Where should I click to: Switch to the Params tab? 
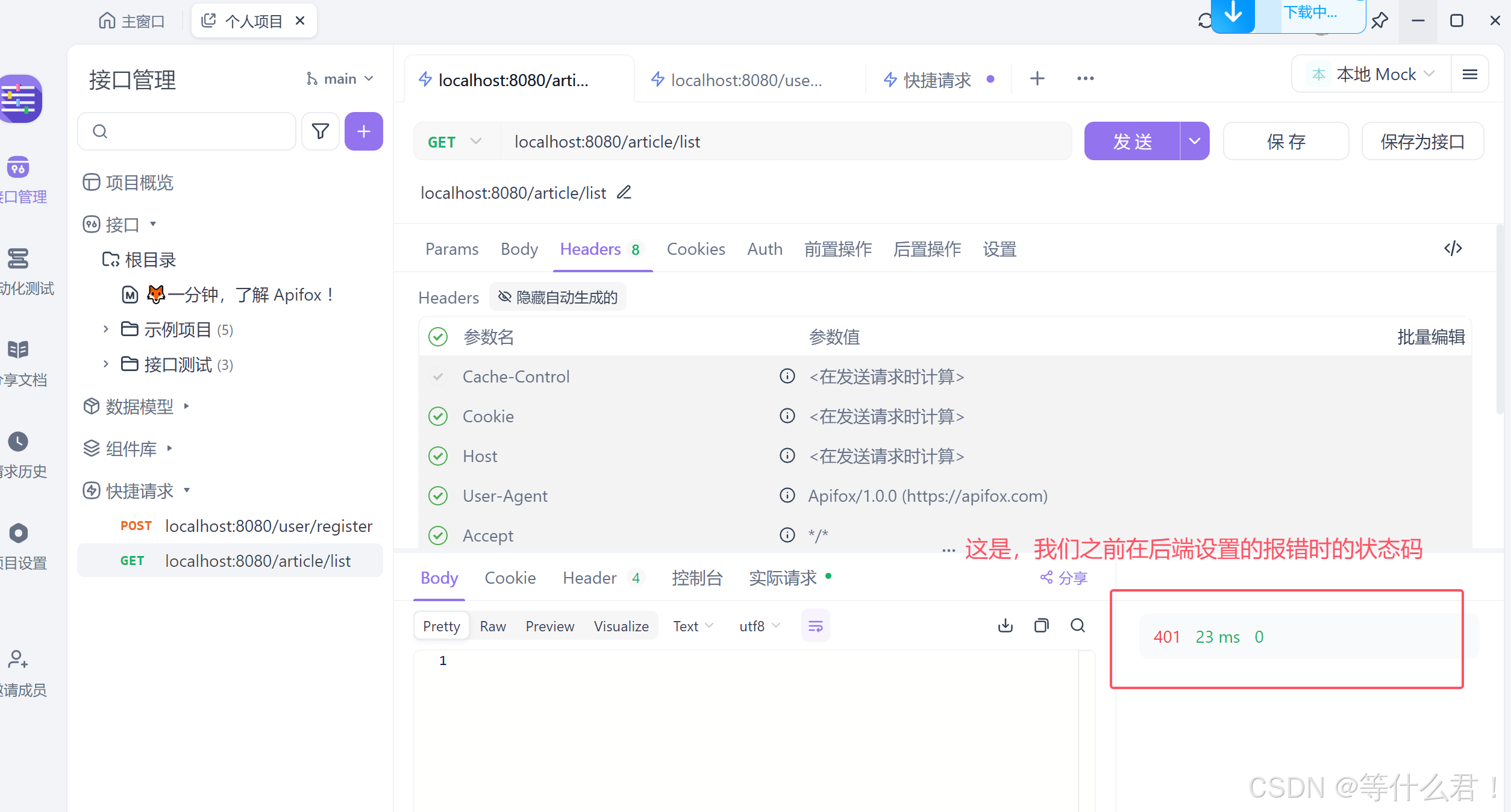(451, 249)
